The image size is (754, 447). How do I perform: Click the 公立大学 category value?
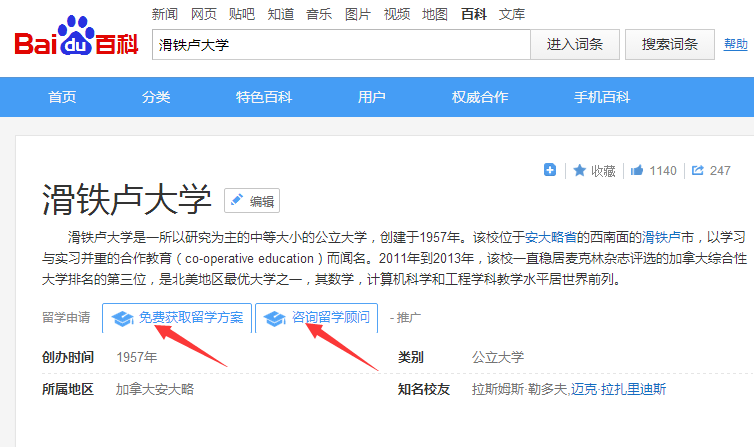coord(498,357)
